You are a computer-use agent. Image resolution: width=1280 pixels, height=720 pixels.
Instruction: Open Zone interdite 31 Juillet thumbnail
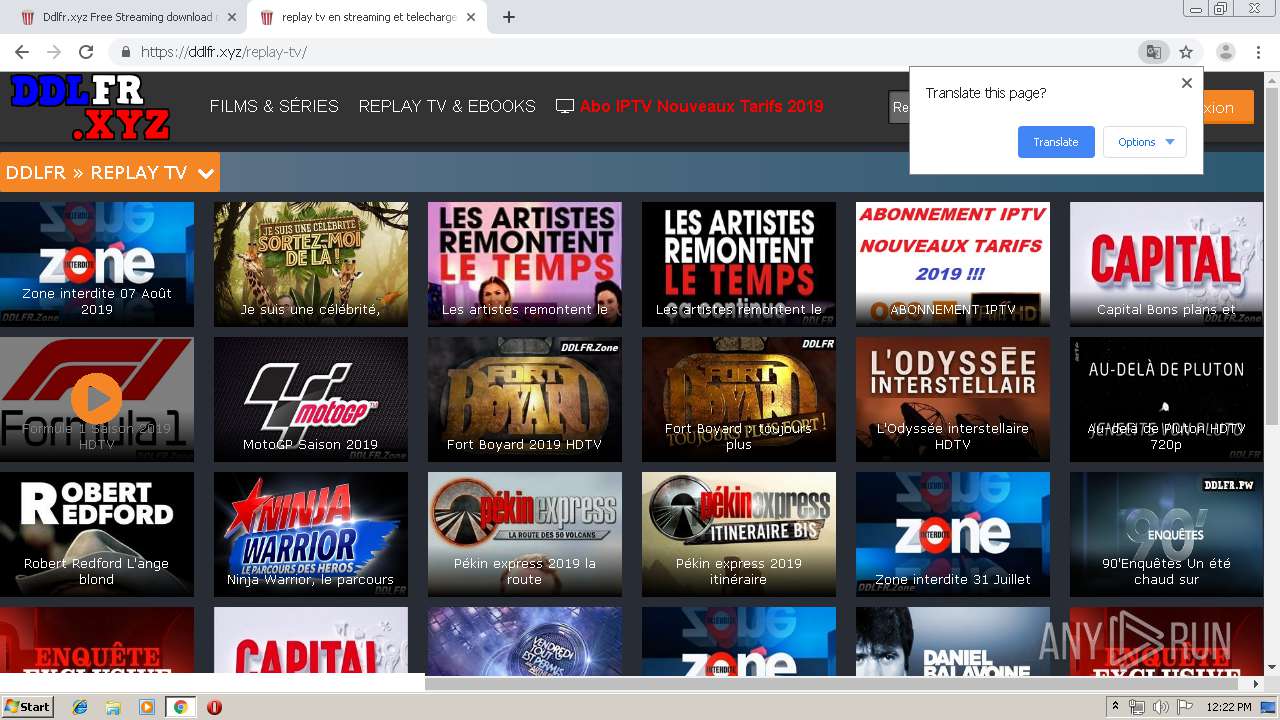pos(953,534)
